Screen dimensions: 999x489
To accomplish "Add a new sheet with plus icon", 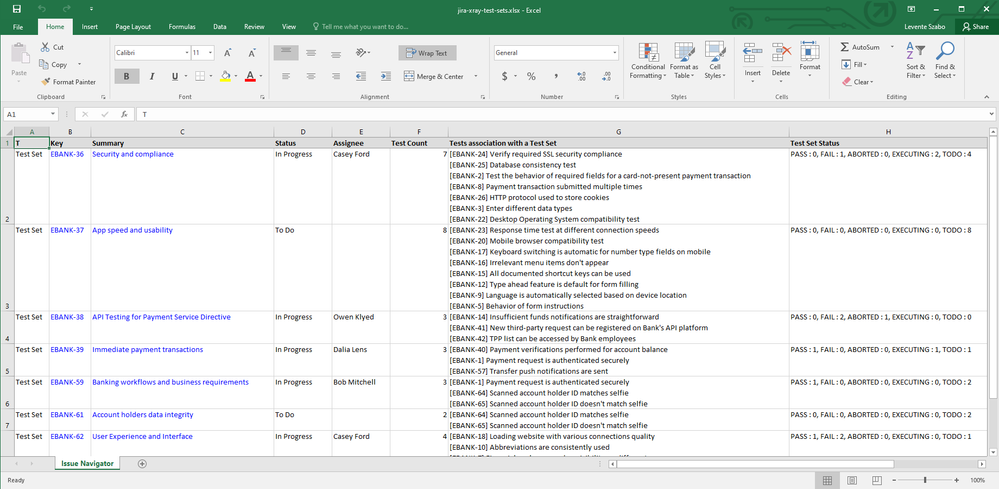I will (142, 464).
